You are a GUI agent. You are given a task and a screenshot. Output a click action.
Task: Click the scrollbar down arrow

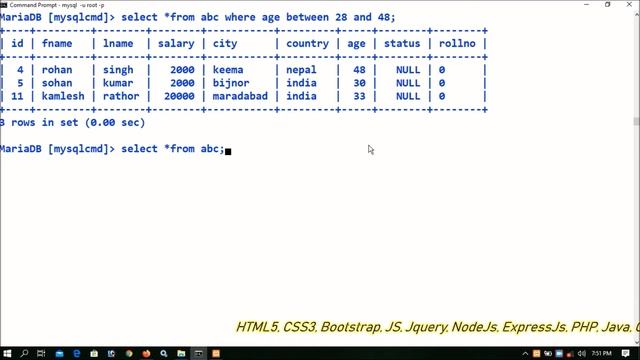(636, 342)
